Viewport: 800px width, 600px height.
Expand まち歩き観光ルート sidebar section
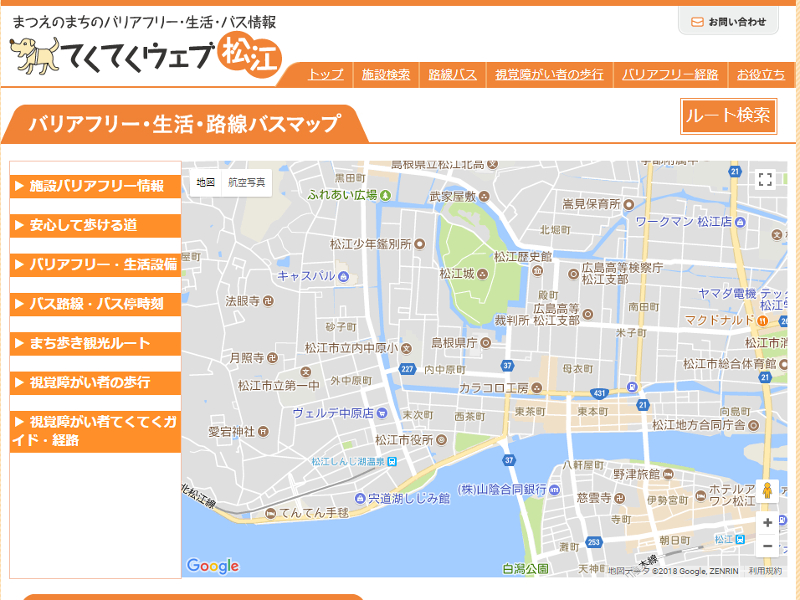tap(96, 343)
